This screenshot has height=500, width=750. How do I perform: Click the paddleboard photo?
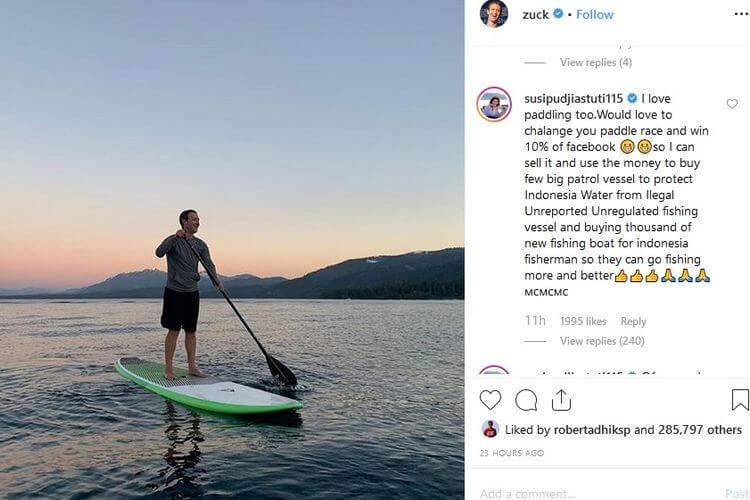point(232,250)
